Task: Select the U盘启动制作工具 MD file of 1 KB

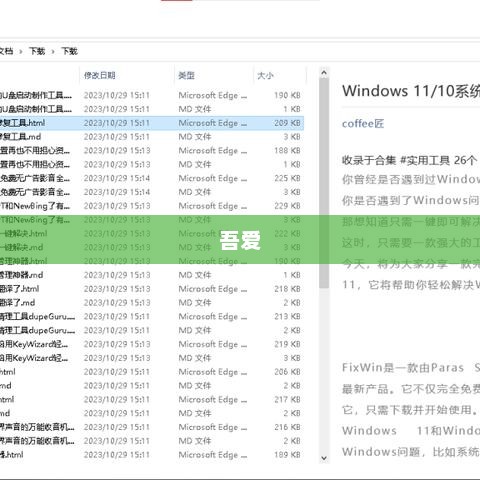Action: click(152, 109)
